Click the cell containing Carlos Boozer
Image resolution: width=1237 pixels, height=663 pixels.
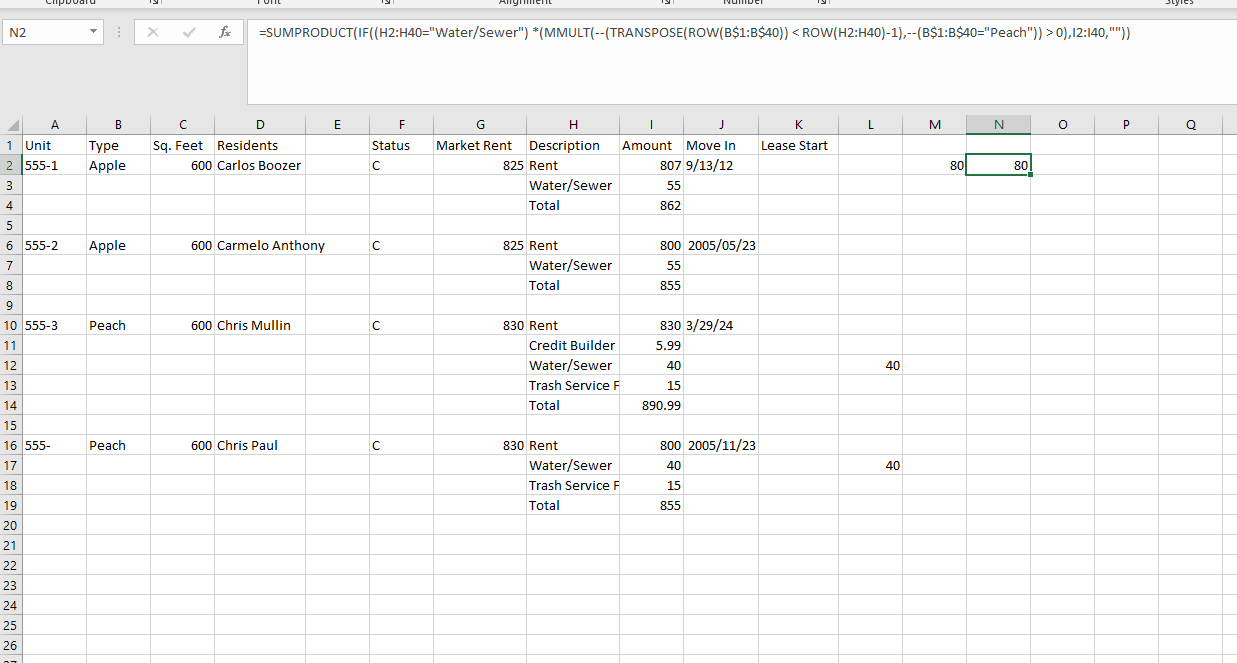260,165
